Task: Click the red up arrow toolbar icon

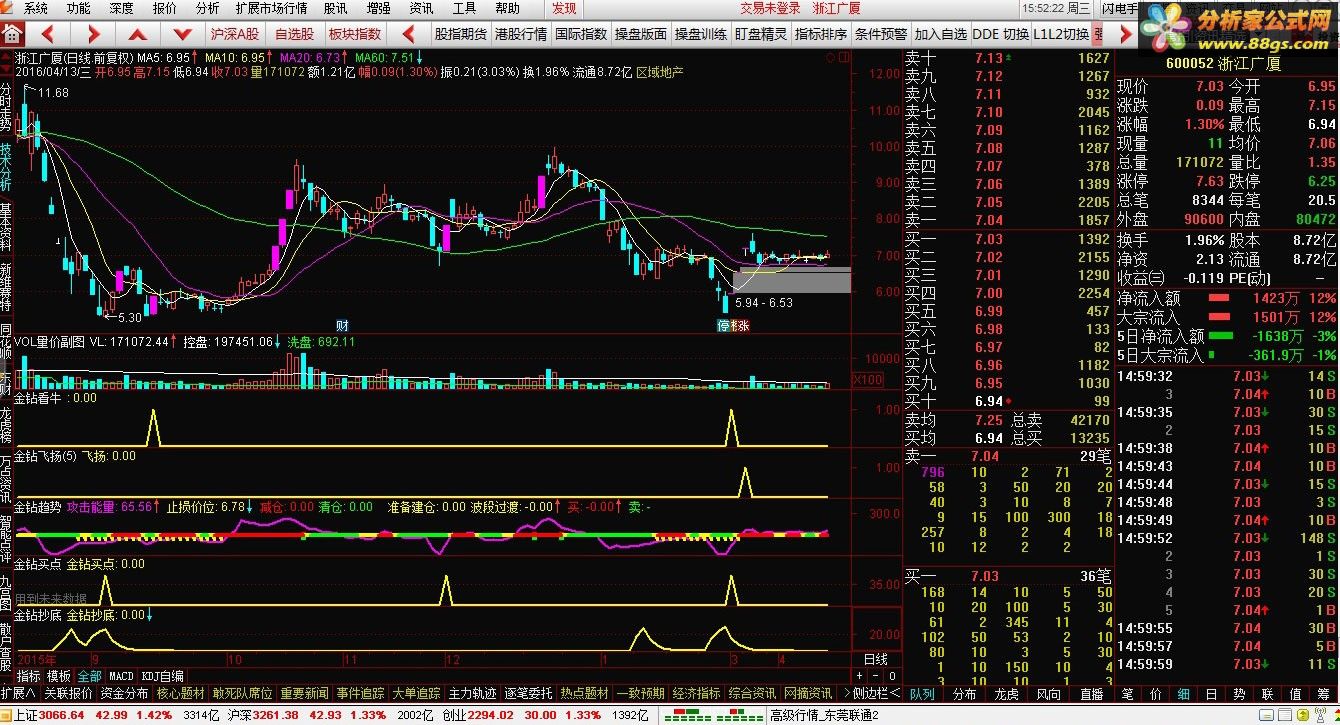Action: [137, 34]
